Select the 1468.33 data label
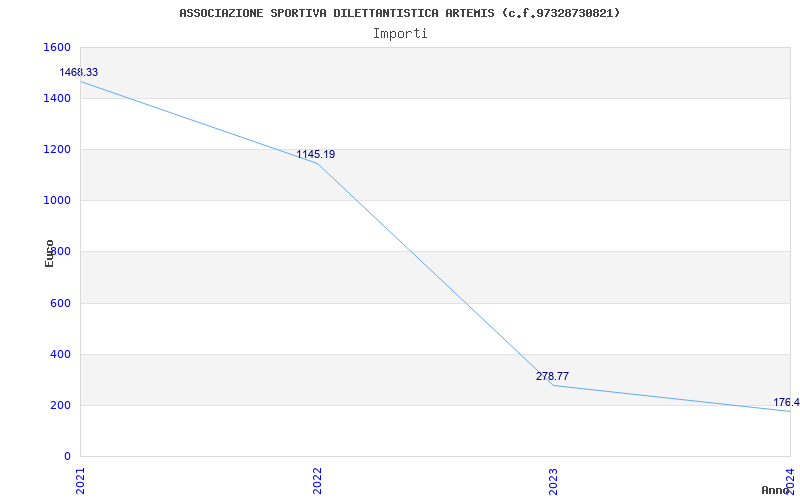Image resolution: width=800 pixels, height=500 pixels. (x=79, y=72)
